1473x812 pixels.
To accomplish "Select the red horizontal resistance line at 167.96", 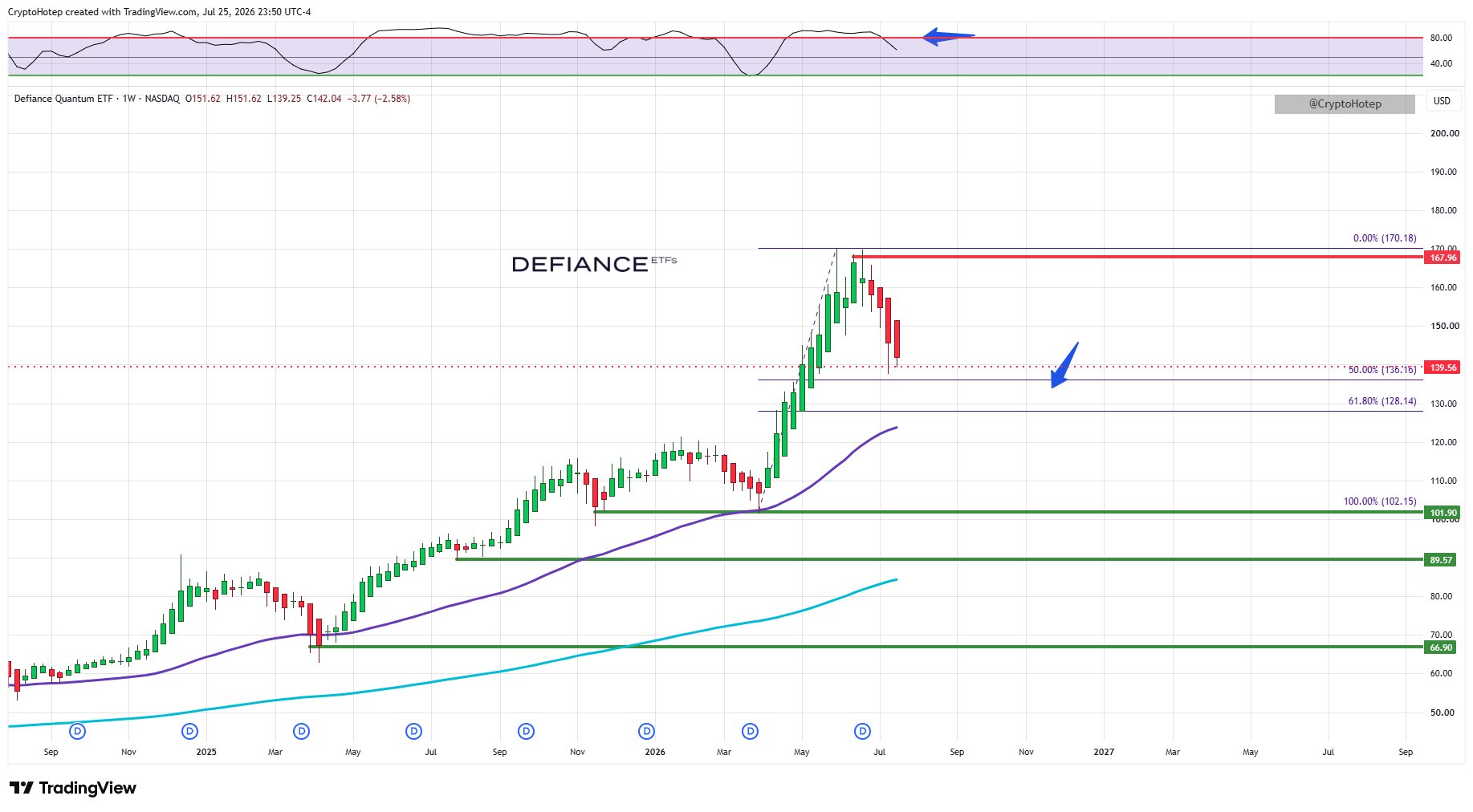I will pyautogui.click(x=1137, y=257).
